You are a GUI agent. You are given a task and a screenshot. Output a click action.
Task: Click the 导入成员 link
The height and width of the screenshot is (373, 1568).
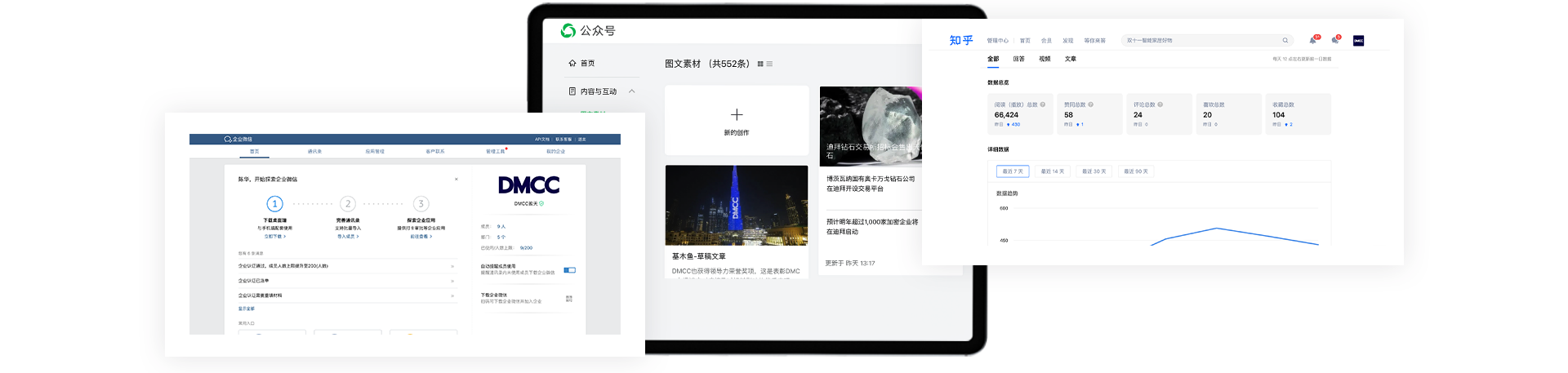coord(348,237)
